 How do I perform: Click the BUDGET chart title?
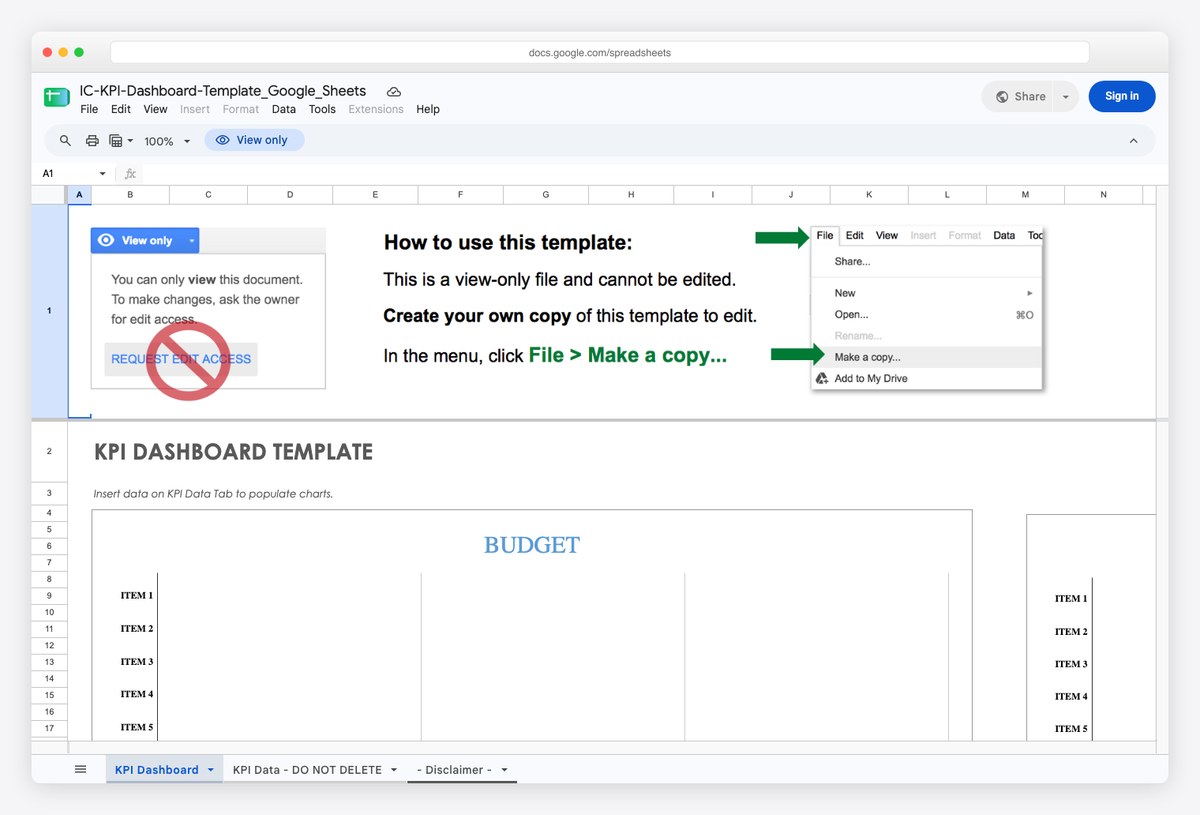click(531, 545)
